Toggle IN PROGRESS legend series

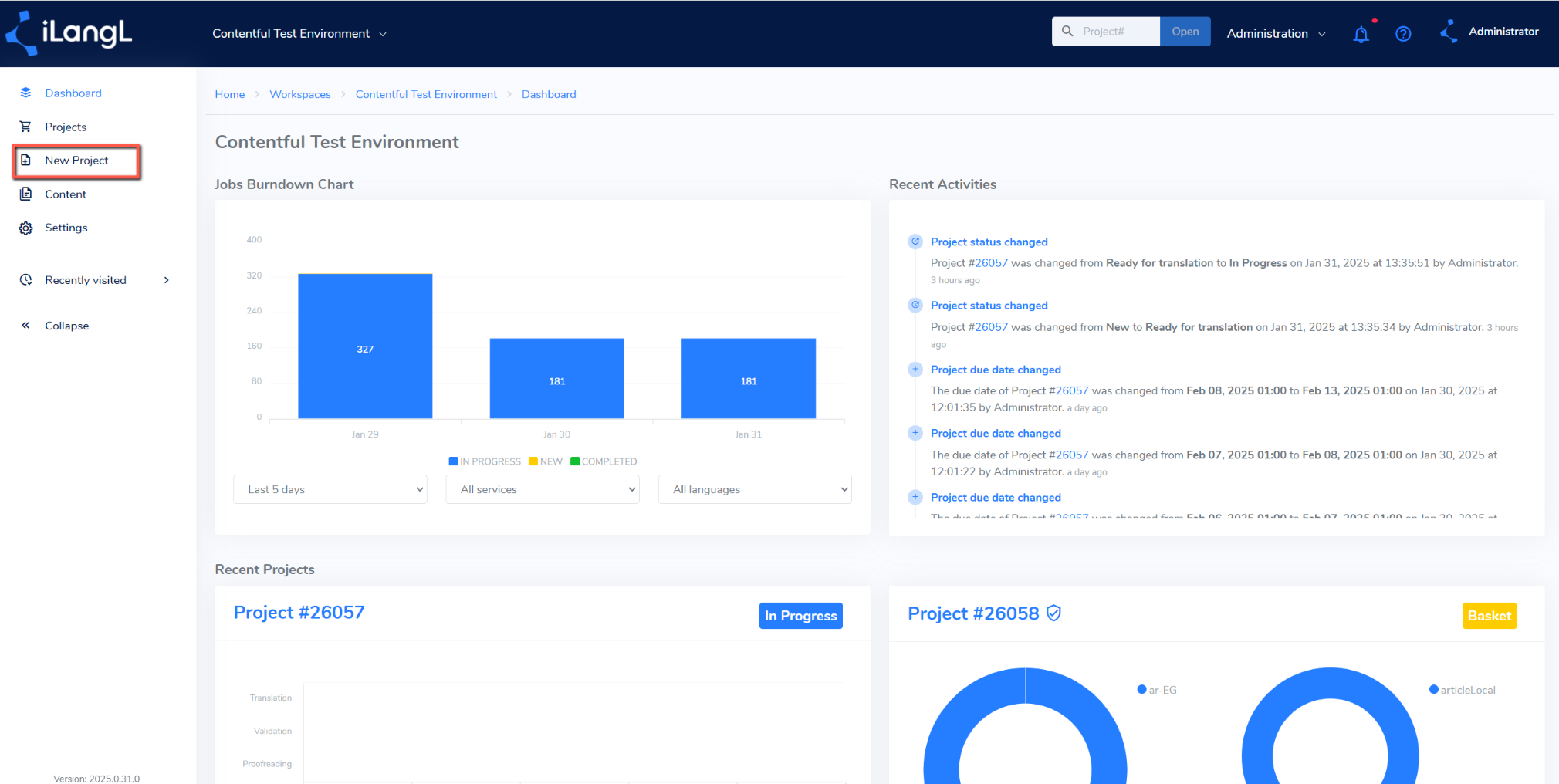[x=485, y=461]
